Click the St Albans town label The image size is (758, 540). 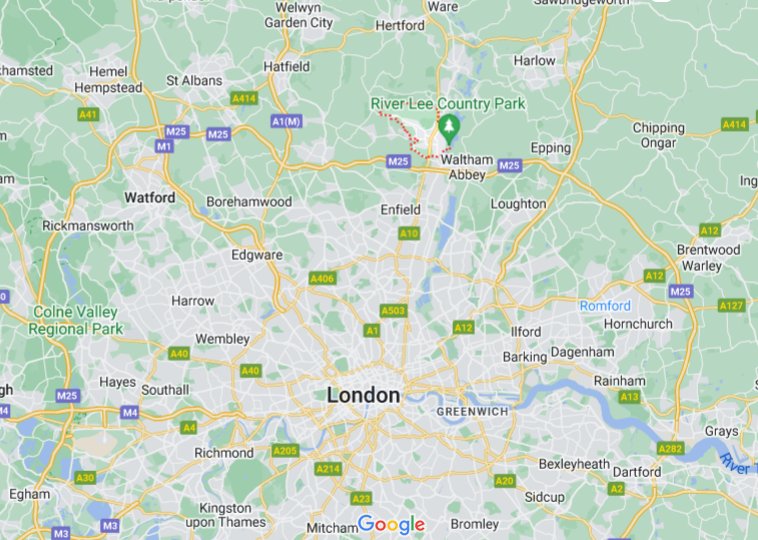point(194,81)
